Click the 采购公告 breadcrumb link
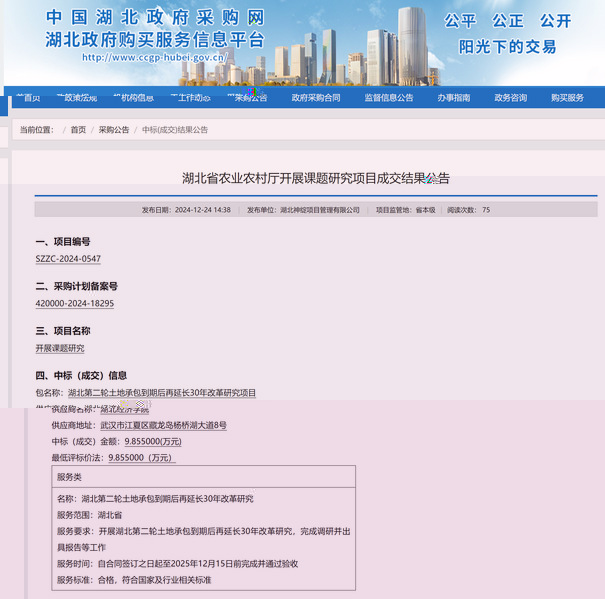 [114, 130]
